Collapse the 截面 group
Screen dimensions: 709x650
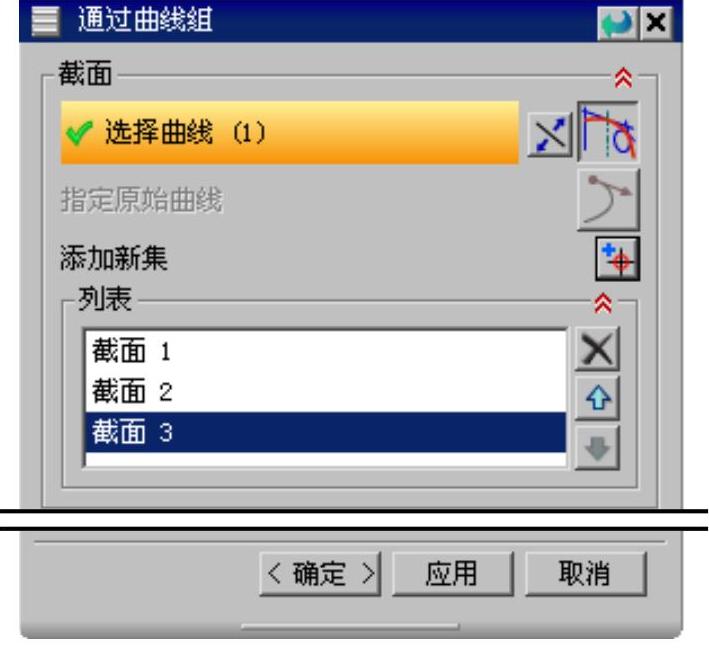click(x=623, y=78)
